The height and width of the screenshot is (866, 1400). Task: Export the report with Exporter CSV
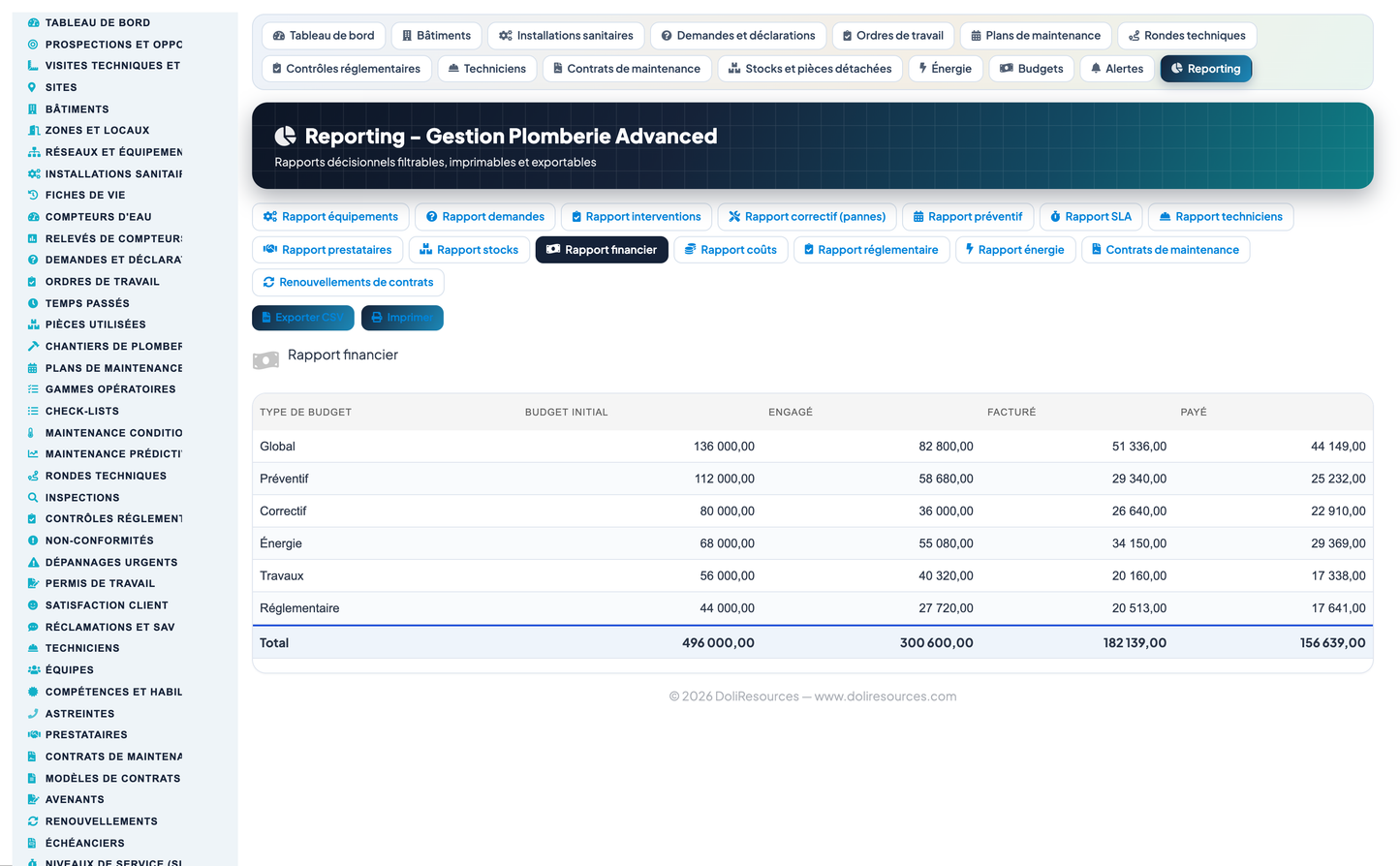(x=303, y=318)
